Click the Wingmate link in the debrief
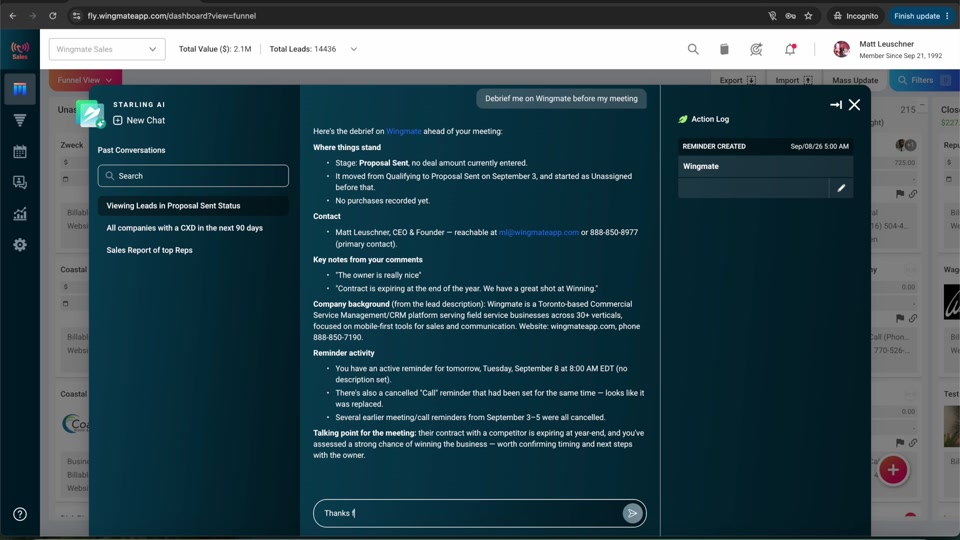Screen dimensions: 960x540 (403, 131)
